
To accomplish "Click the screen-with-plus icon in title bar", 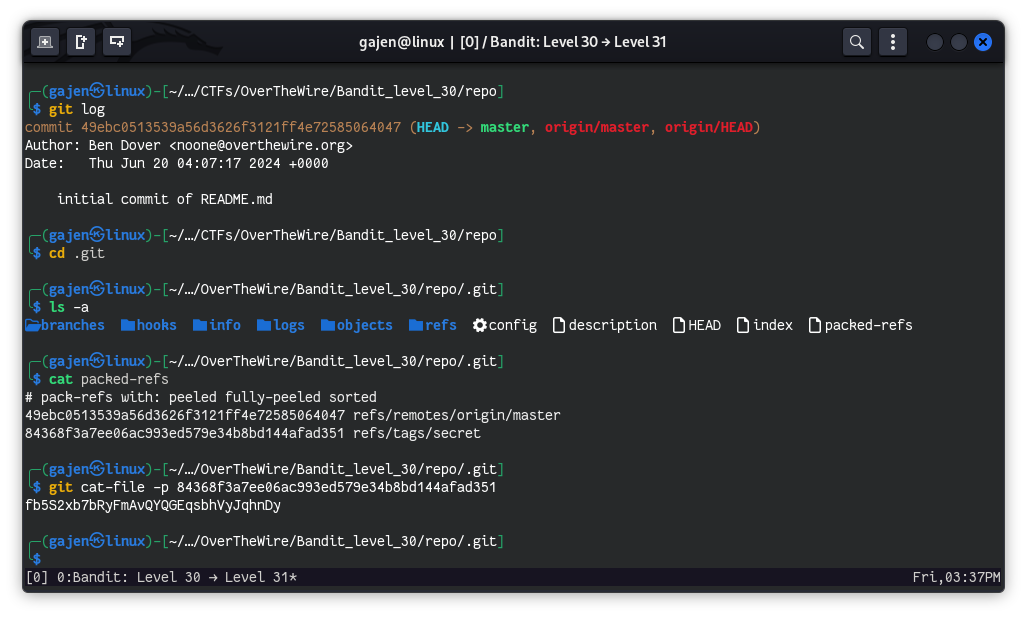I will [117, 42].
